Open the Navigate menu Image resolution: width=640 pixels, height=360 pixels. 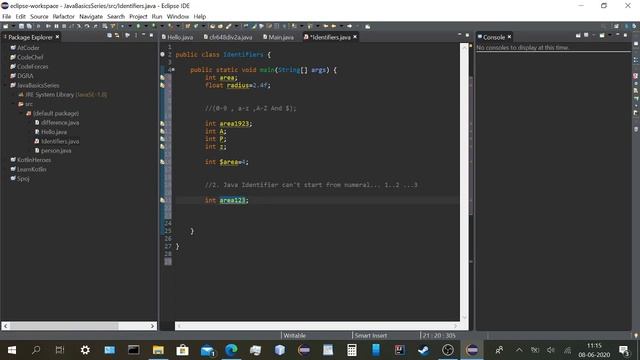click(91, 16)
